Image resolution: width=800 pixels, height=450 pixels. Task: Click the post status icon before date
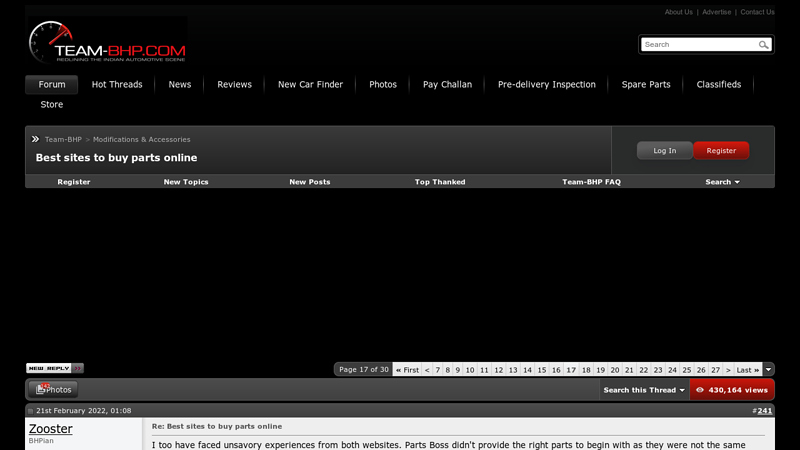31,411
